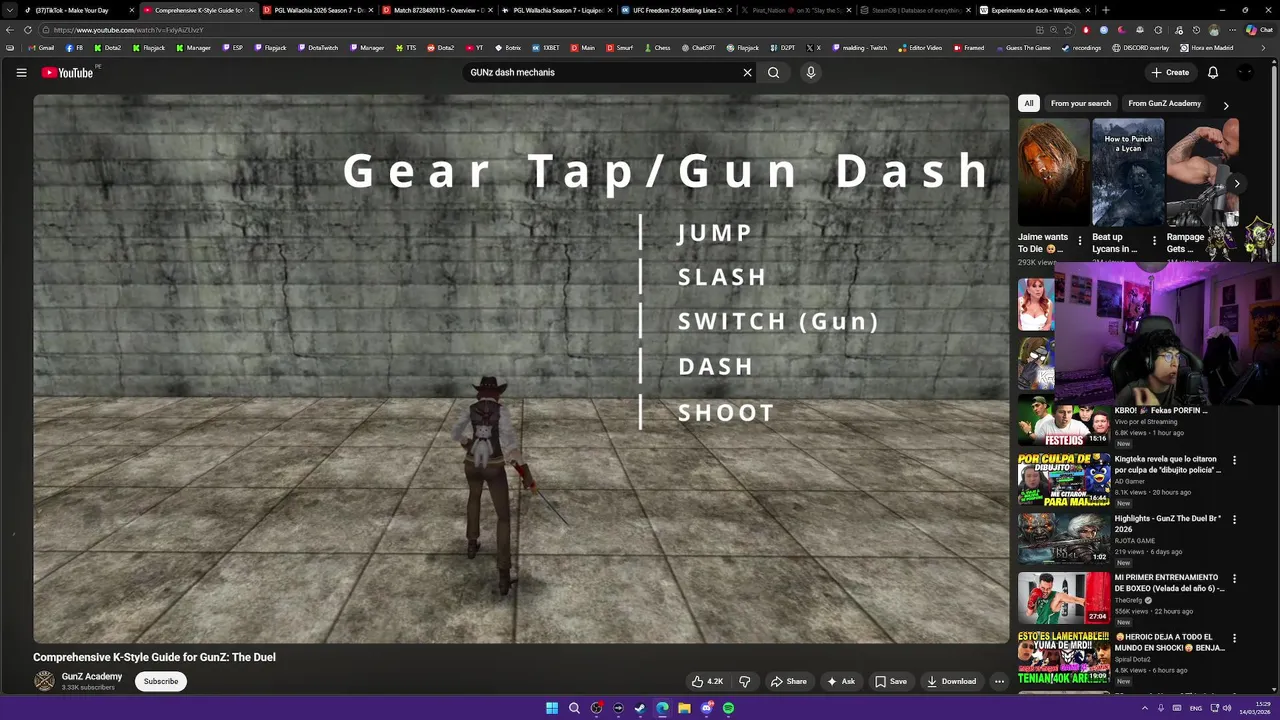Click the Ask button under the video
Image resolution: width=1280 pixels, height=720 pixels.
tap(840, 681)
